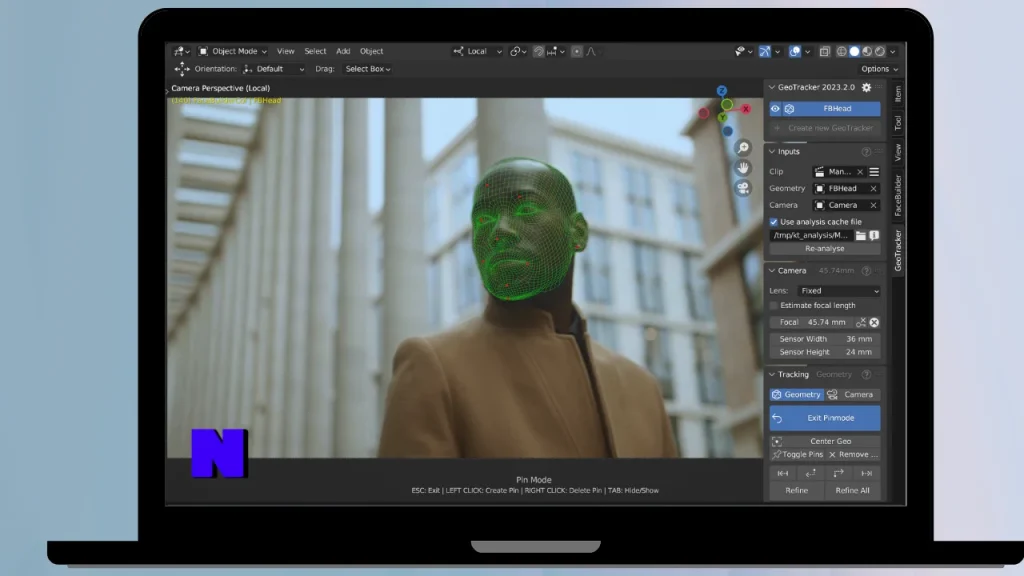Click the analysis file info icon
Screen dimensions: 1024x576
point(874,235)
